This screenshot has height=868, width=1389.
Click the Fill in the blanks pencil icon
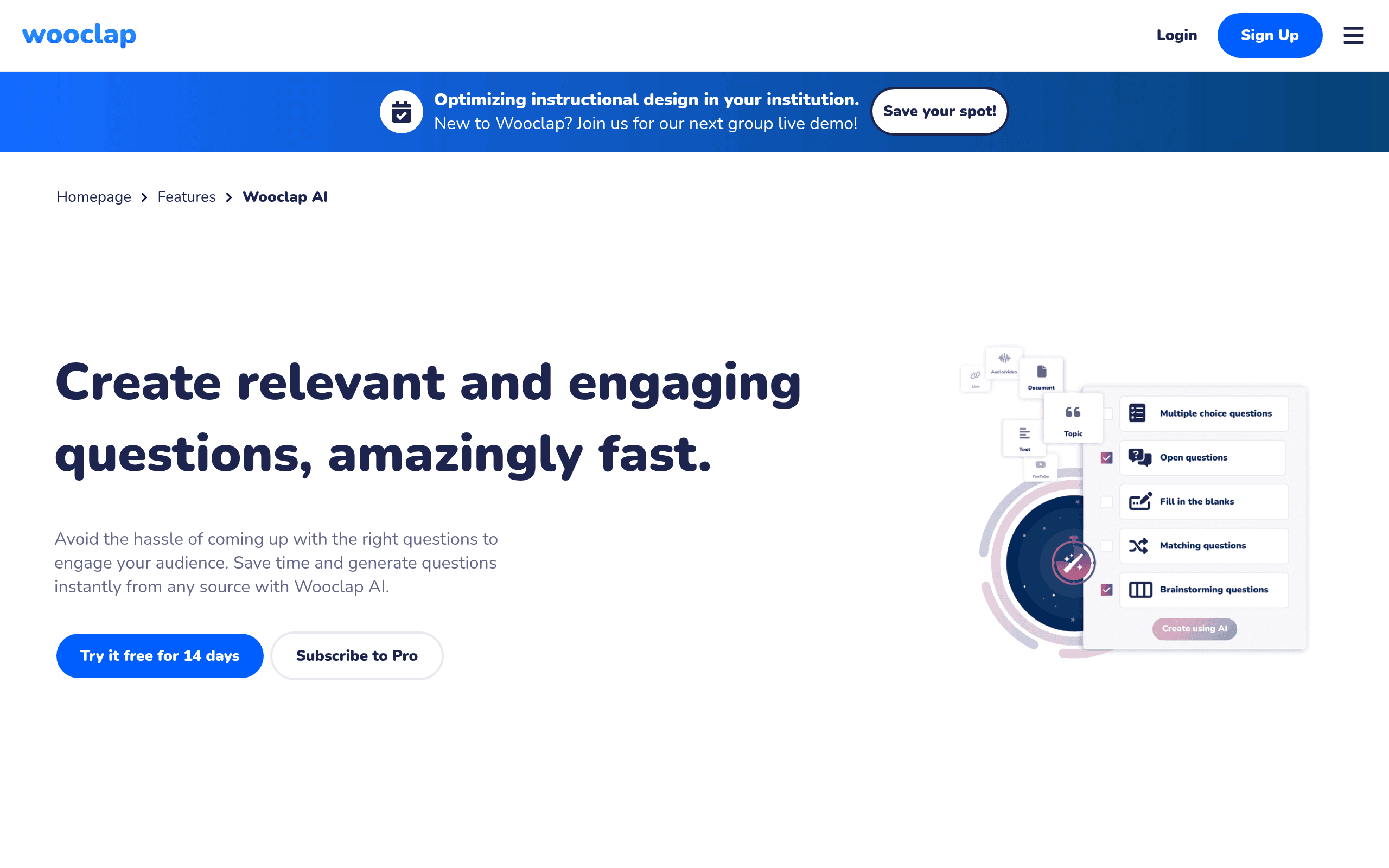pos(1140,501)
